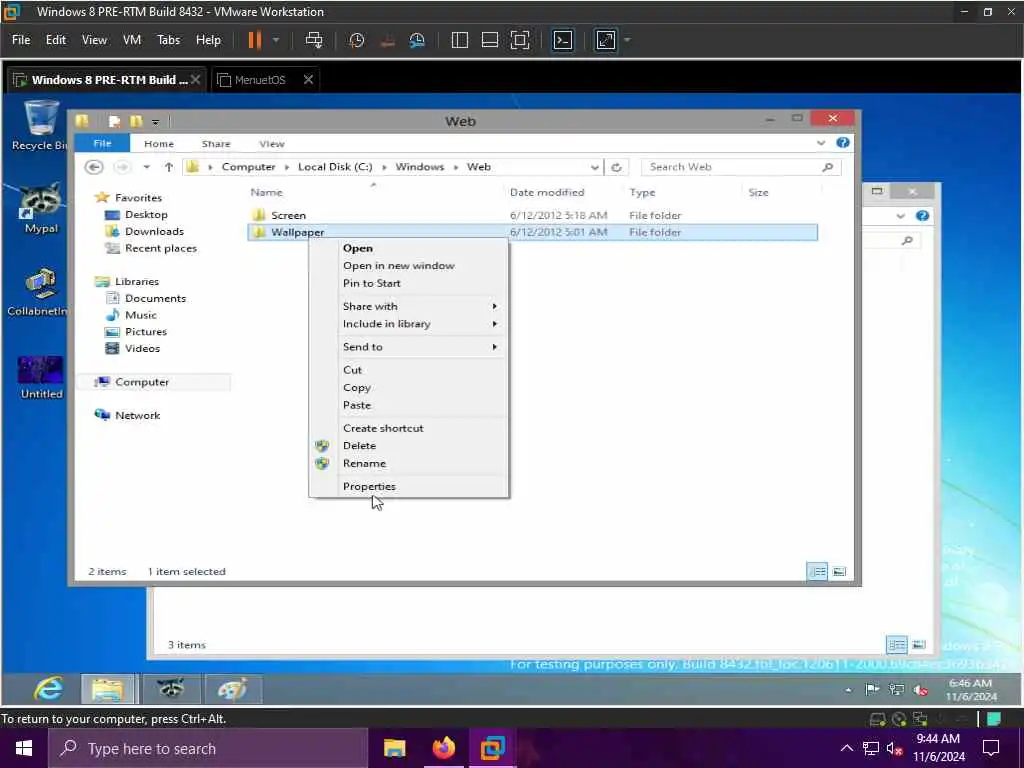The width and height of the screenshot is (1024, 768).
Task: Select the Mypal desktop shortcut
Action: tap(41, 208)
